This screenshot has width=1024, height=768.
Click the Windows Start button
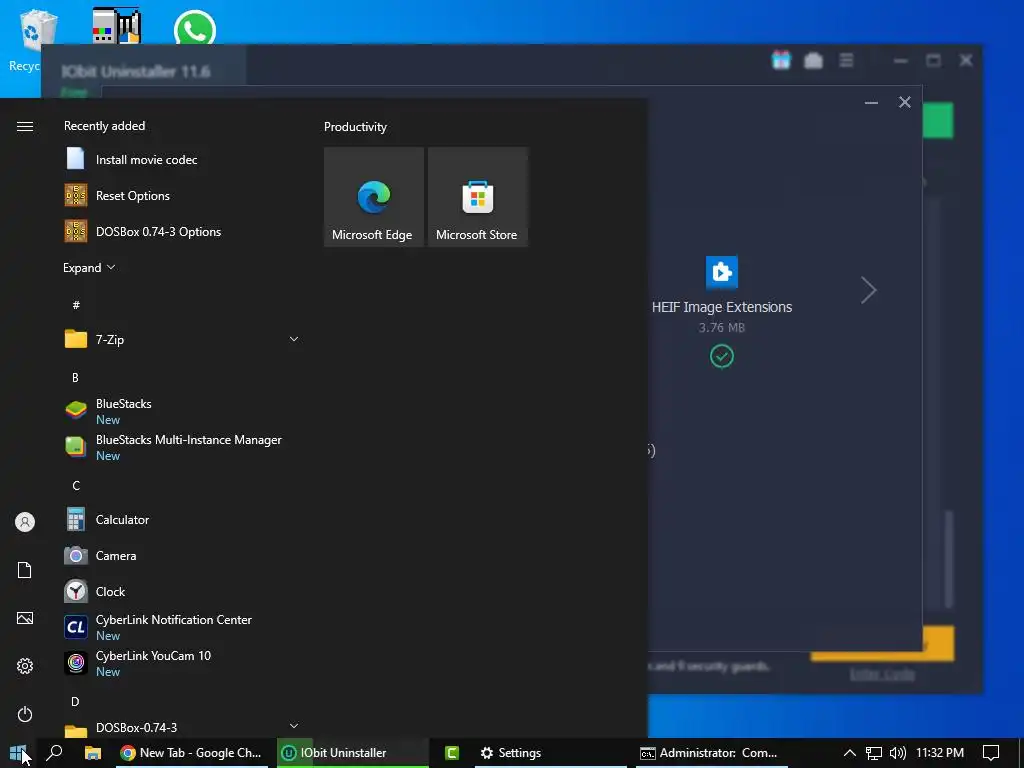[18, 753]
